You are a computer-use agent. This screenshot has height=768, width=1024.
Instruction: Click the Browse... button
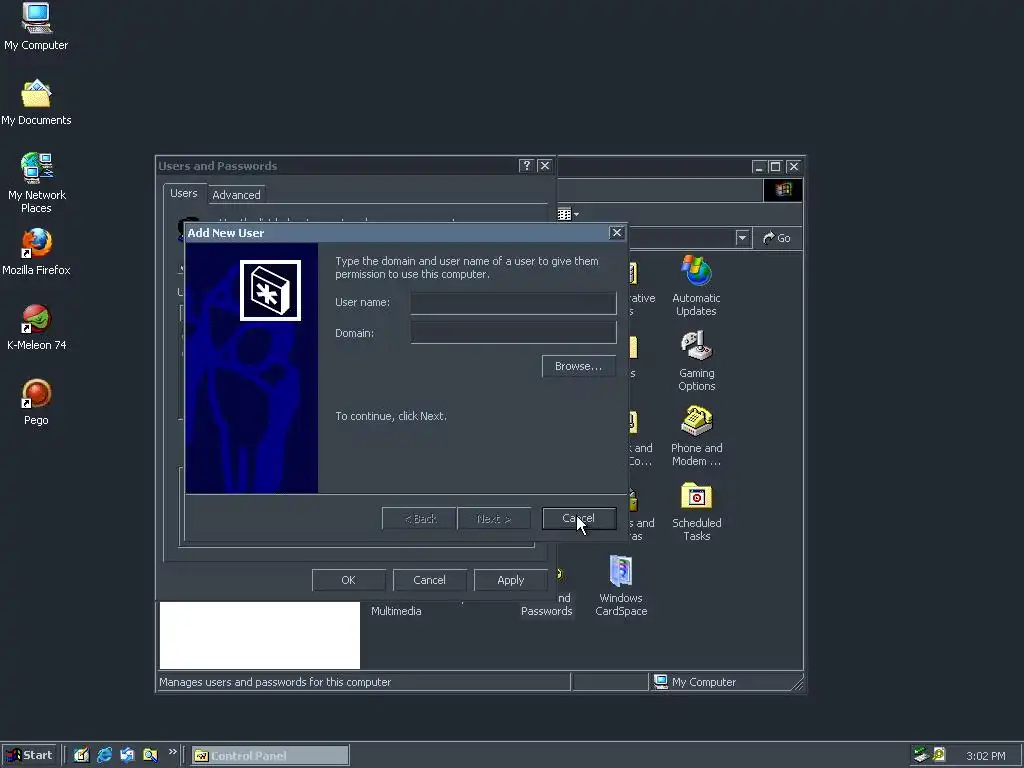point(579,366)
